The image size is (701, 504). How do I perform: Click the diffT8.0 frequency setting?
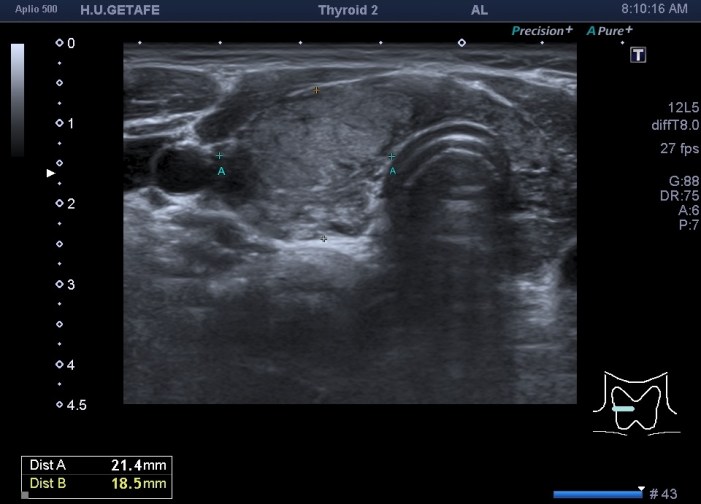pos(674,124)
